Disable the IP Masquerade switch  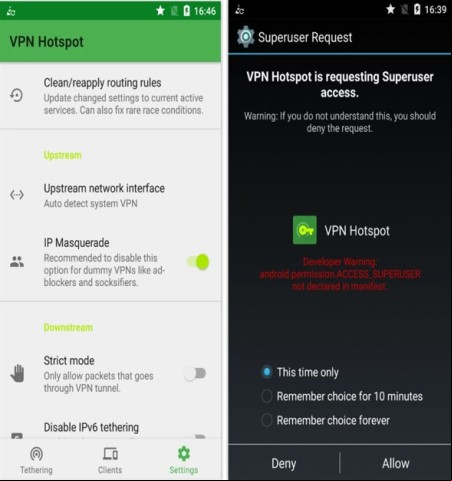pos(198,262)
